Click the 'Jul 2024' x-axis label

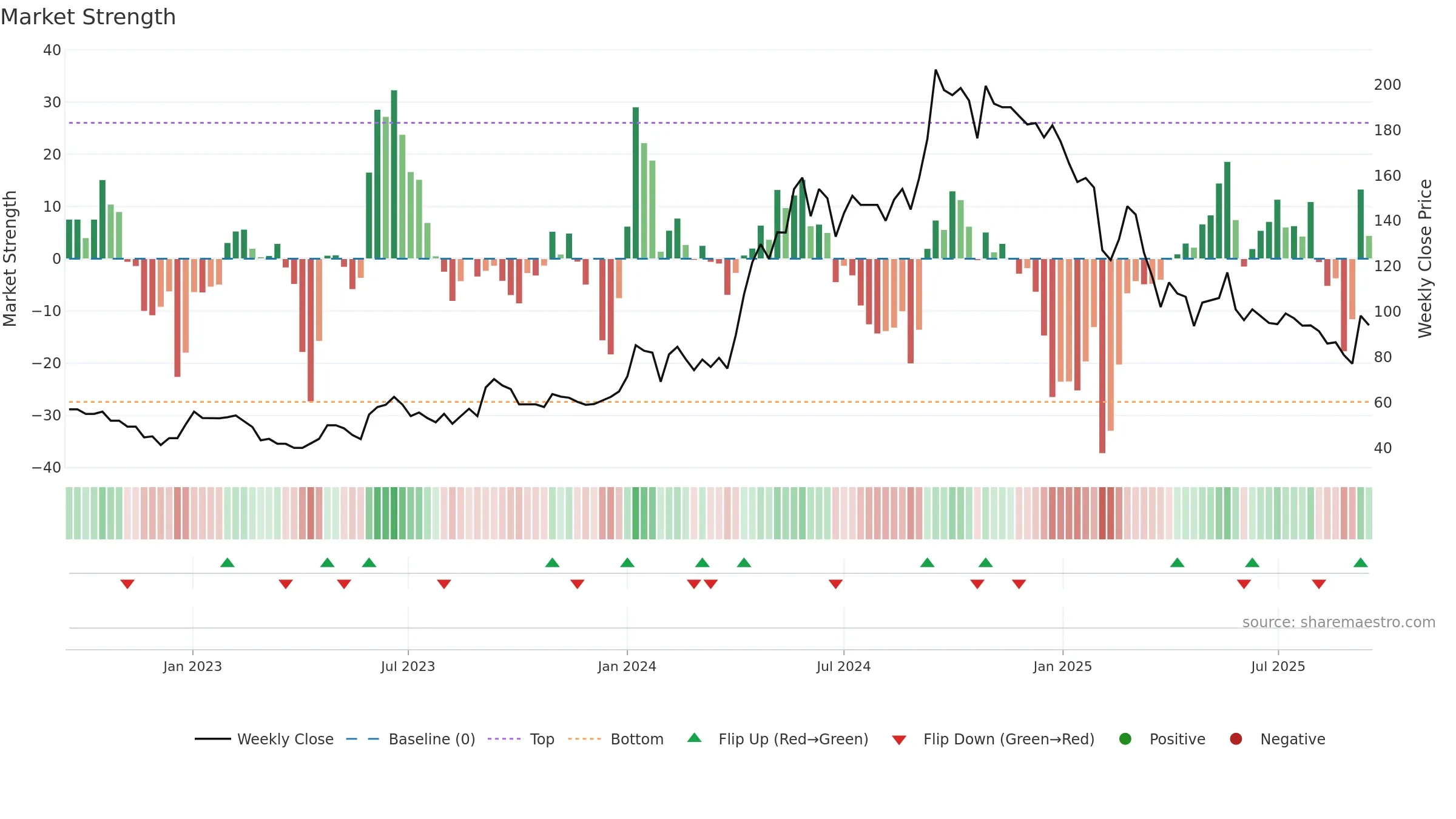[x=843, y=666]
